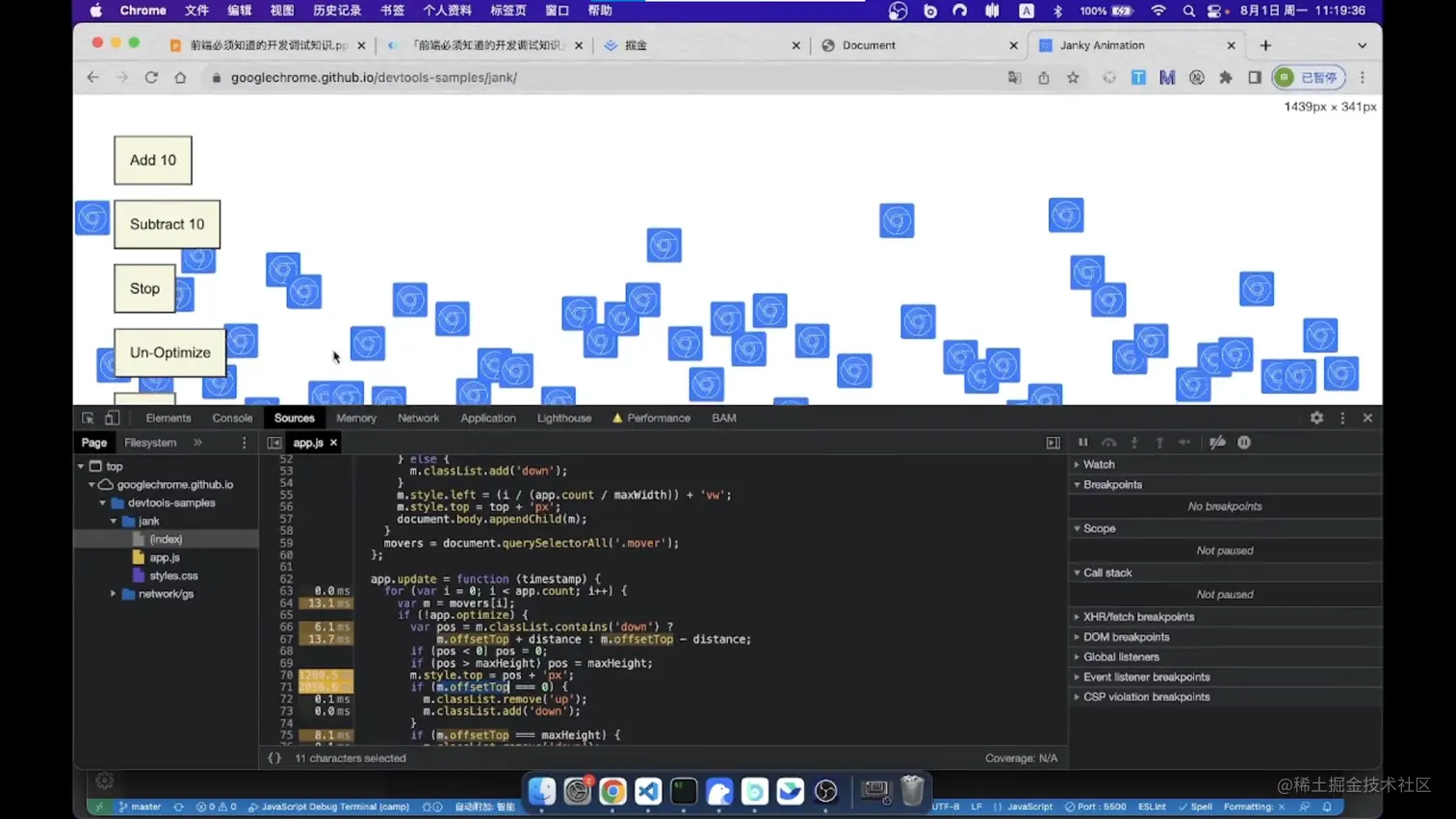Share this page via the share icon

click(1044, 77)
